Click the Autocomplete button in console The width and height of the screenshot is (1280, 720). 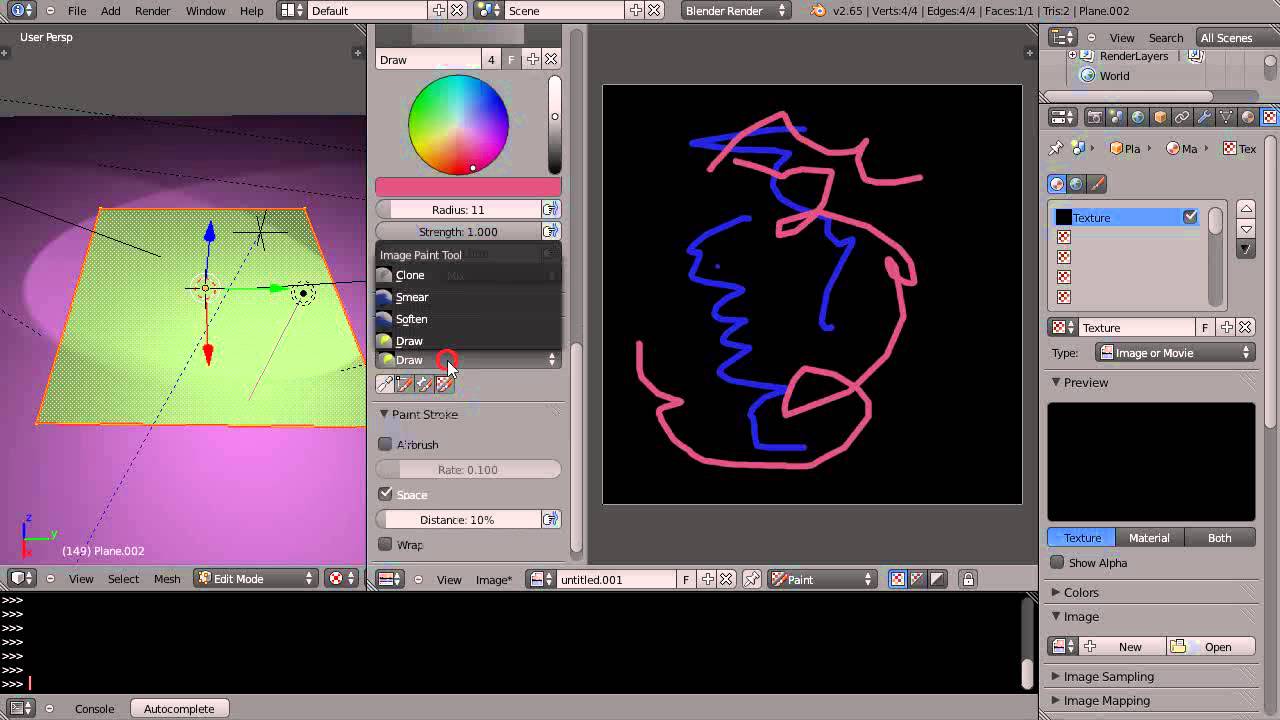pos(179,709)
